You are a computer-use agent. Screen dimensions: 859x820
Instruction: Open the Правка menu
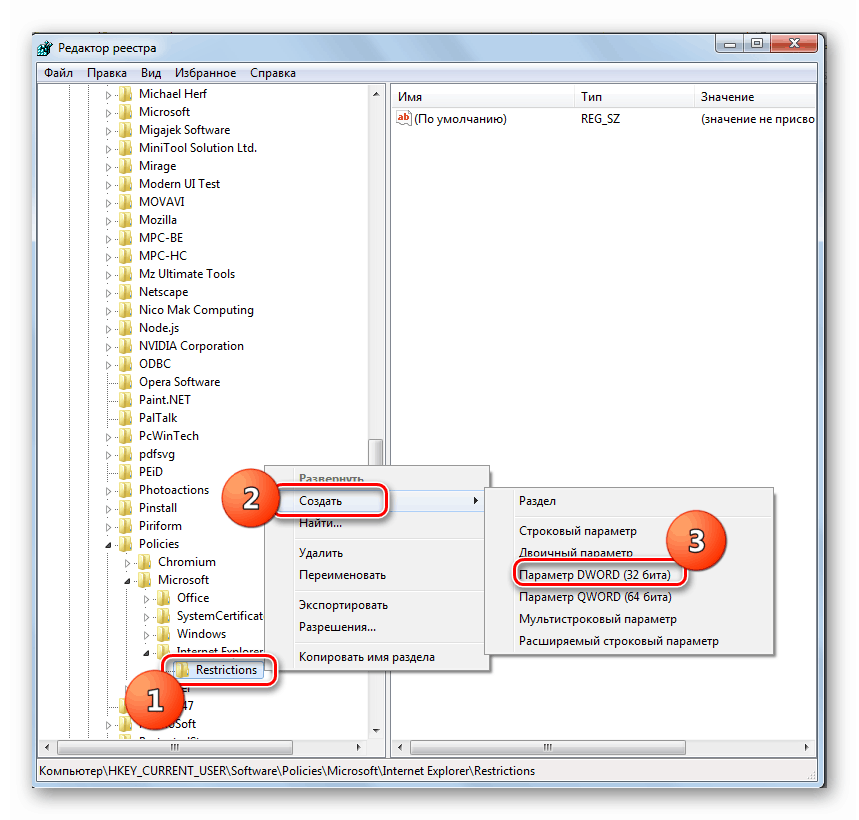(x=107, y=73)
